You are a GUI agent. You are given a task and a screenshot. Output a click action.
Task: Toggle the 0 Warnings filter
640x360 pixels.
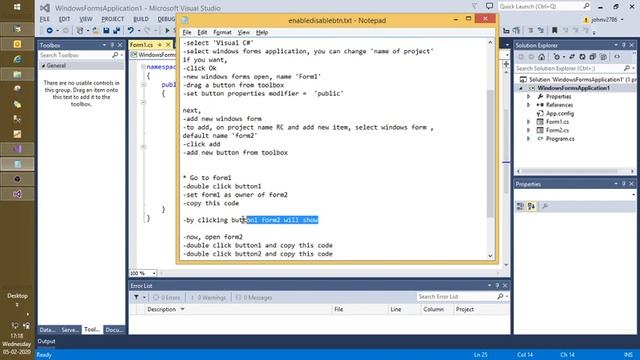[208, 298]
